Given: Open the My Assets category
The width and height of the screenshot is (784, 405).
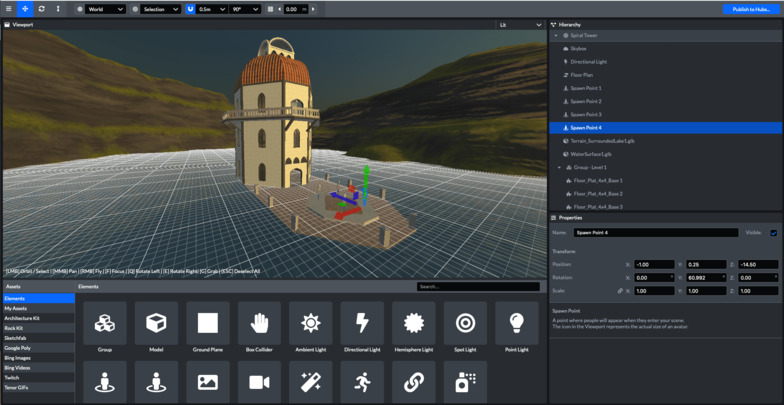Looking at the screenshot, I should (x=38, y=308).
